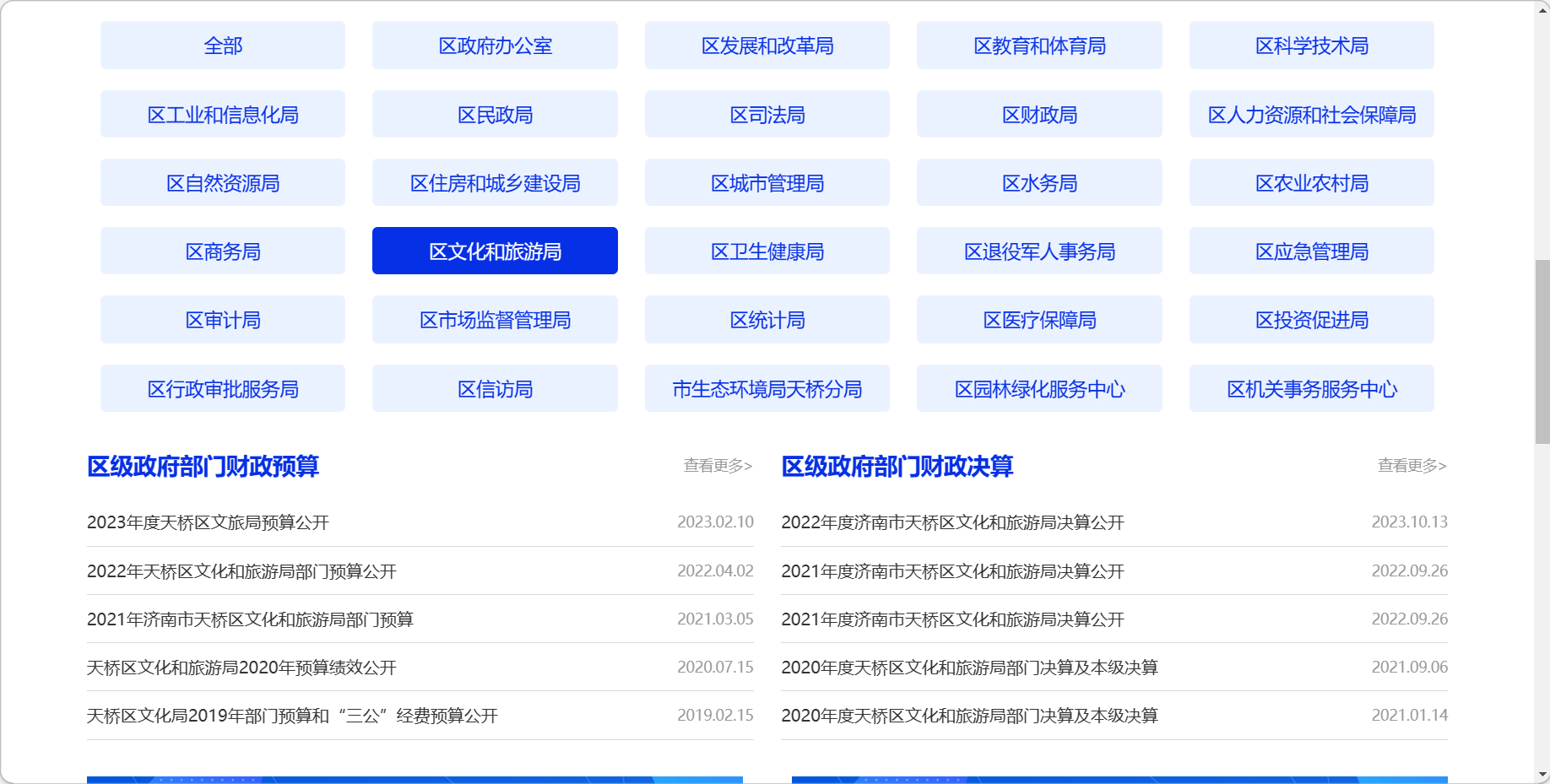Open 天桥区文化和旅游局2020年预算绩效公开
The image size is (1550, 784).
click(x=241, y=668)
